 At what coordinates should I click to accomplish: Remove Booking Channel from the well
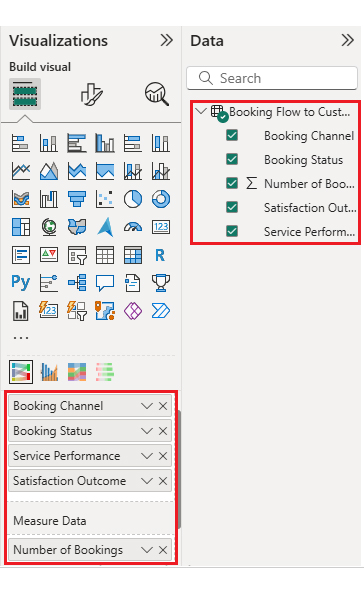[163, 406]
